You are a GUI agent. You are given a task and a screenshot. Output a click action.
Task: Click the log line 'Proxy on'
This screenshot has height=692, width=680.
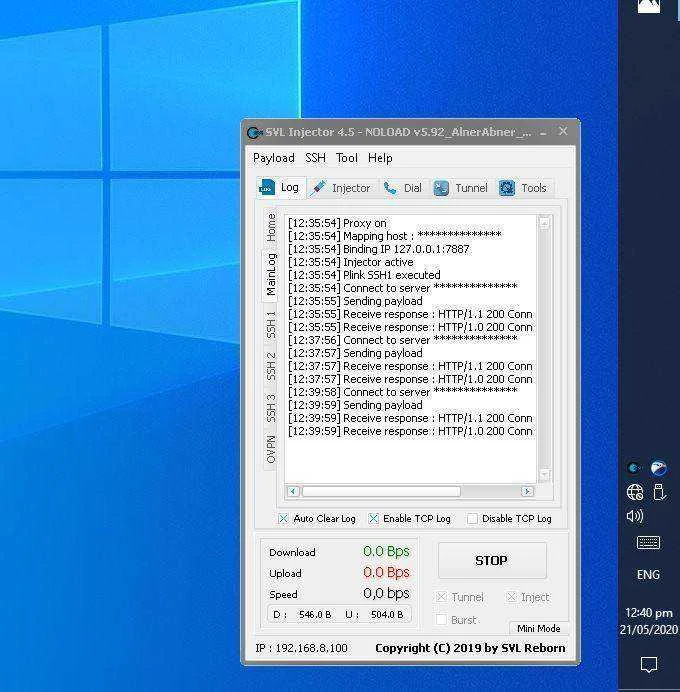pos(337,223)
